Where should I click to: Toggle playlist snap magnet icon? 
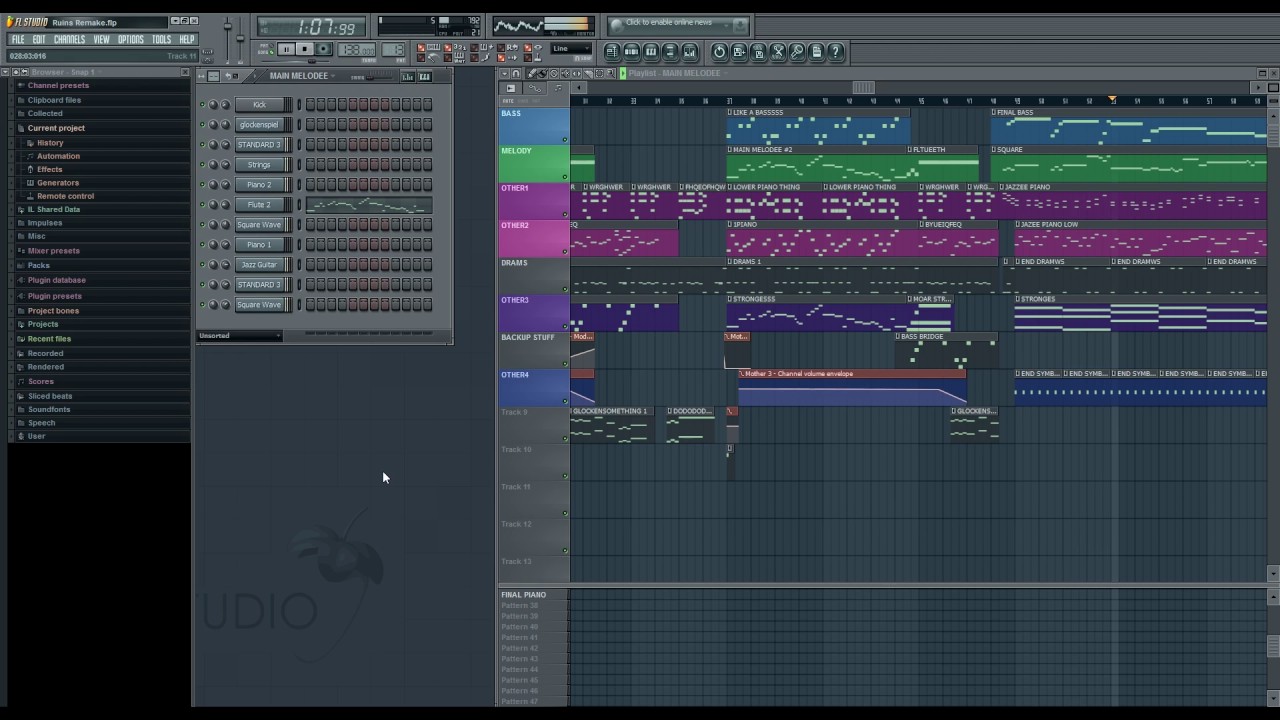point(516,74)
